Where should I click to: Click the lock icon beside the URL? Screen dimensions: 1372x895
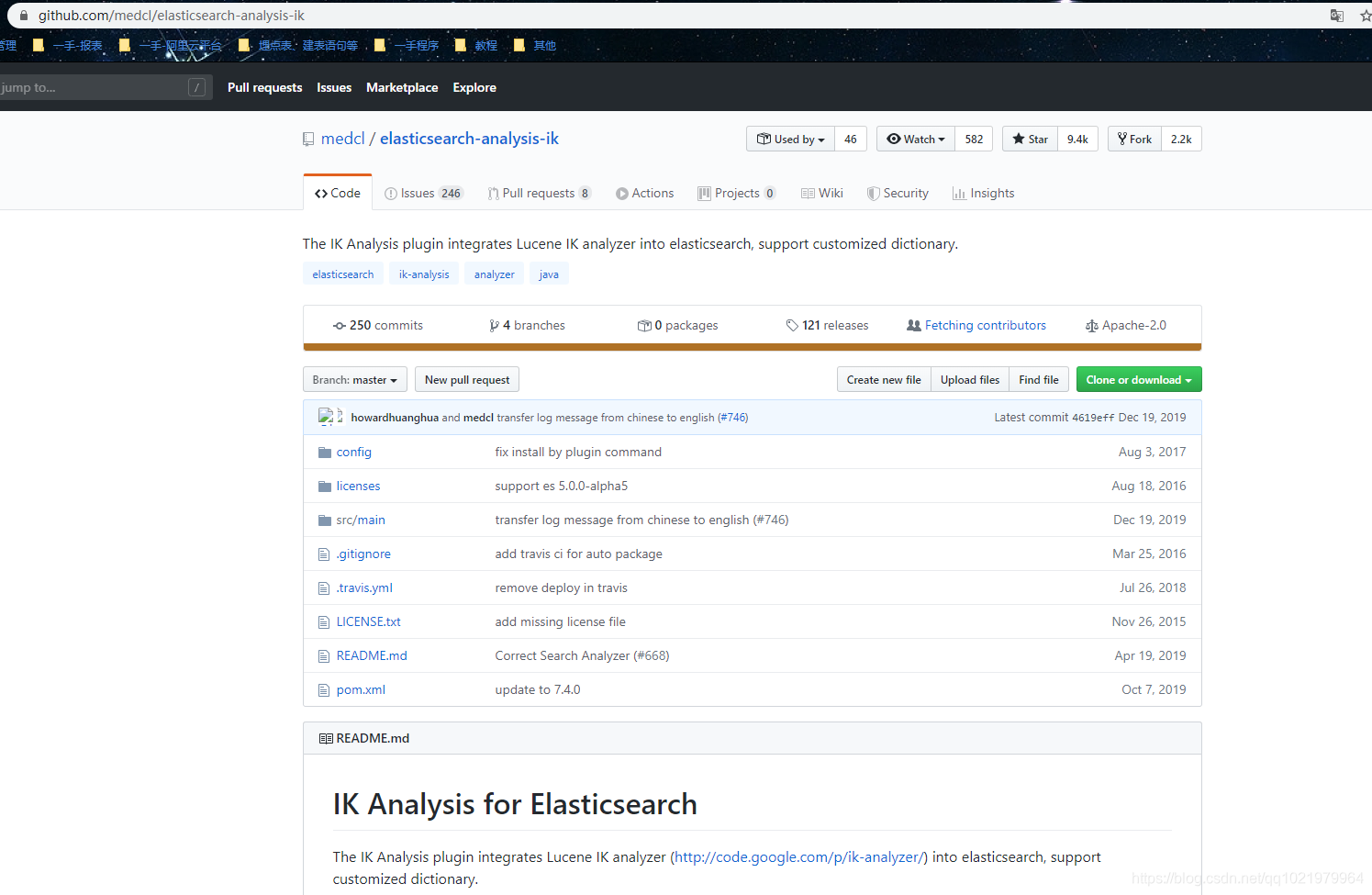pyautogui.click(x=23, y=16)
